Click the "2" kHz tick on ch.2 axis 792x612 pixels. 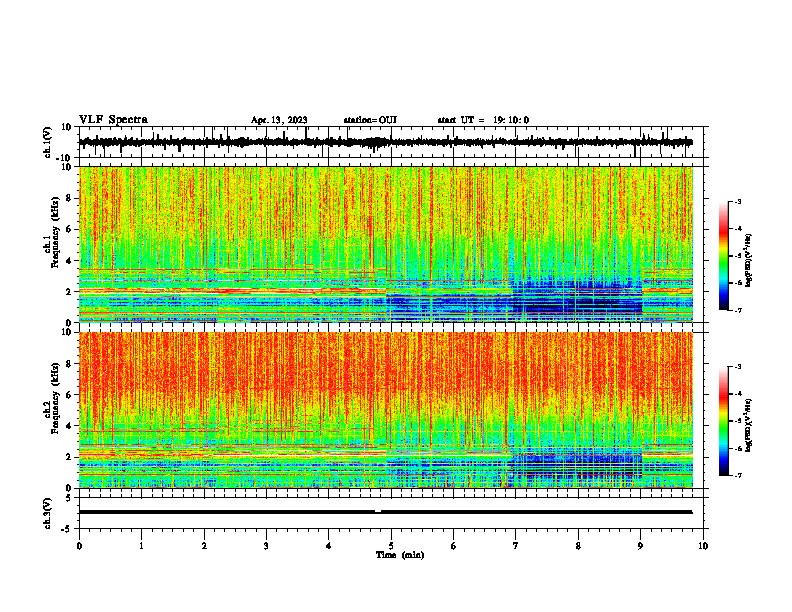[x=70, y=457]
